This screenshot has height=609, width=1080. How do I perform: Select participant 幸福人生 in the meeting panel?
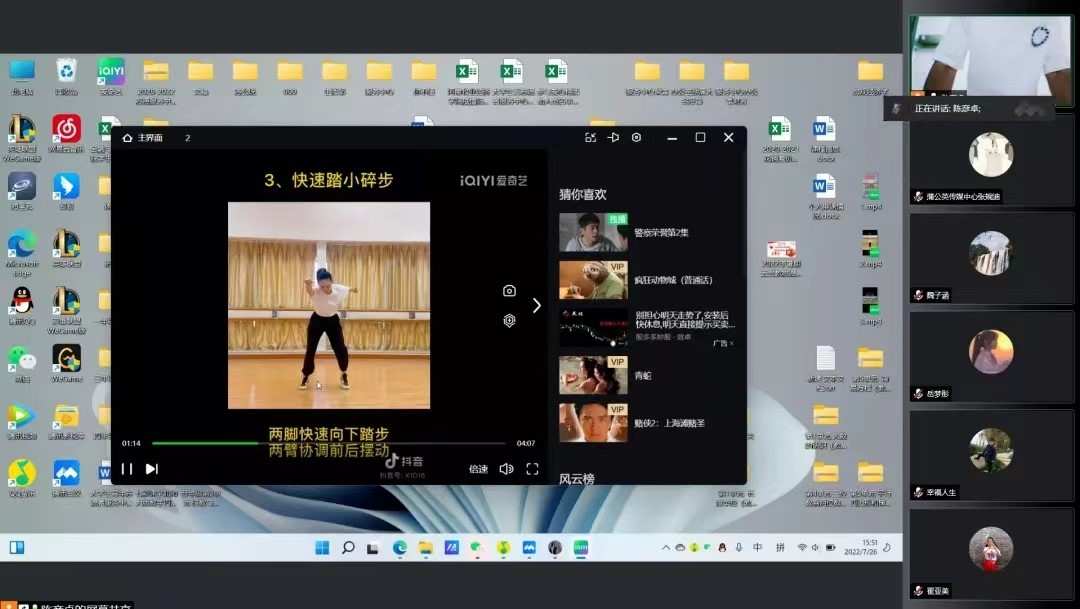(991, 455)
